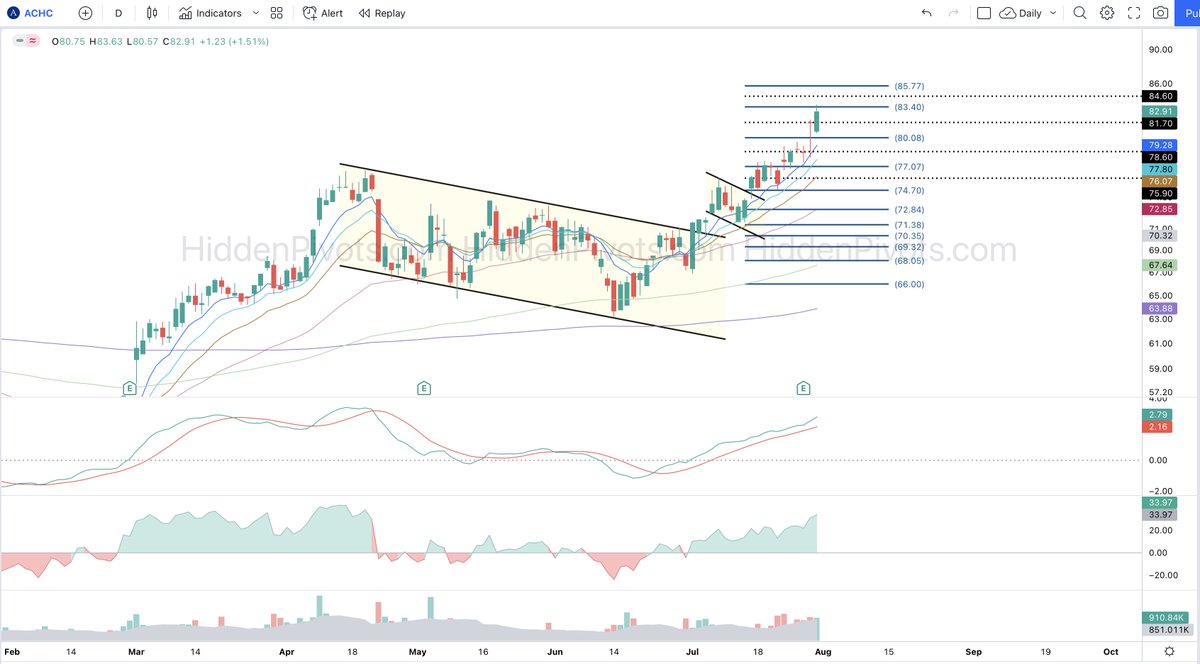Undo the last chart action
The height and width of the screenshot is (664, 1200).
coord(926,13)
